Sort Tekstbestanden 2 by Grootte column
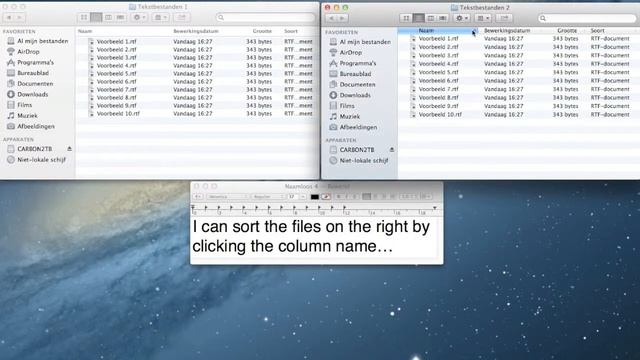The height and width of the screenshot is (360, 640). pos(567,30)
